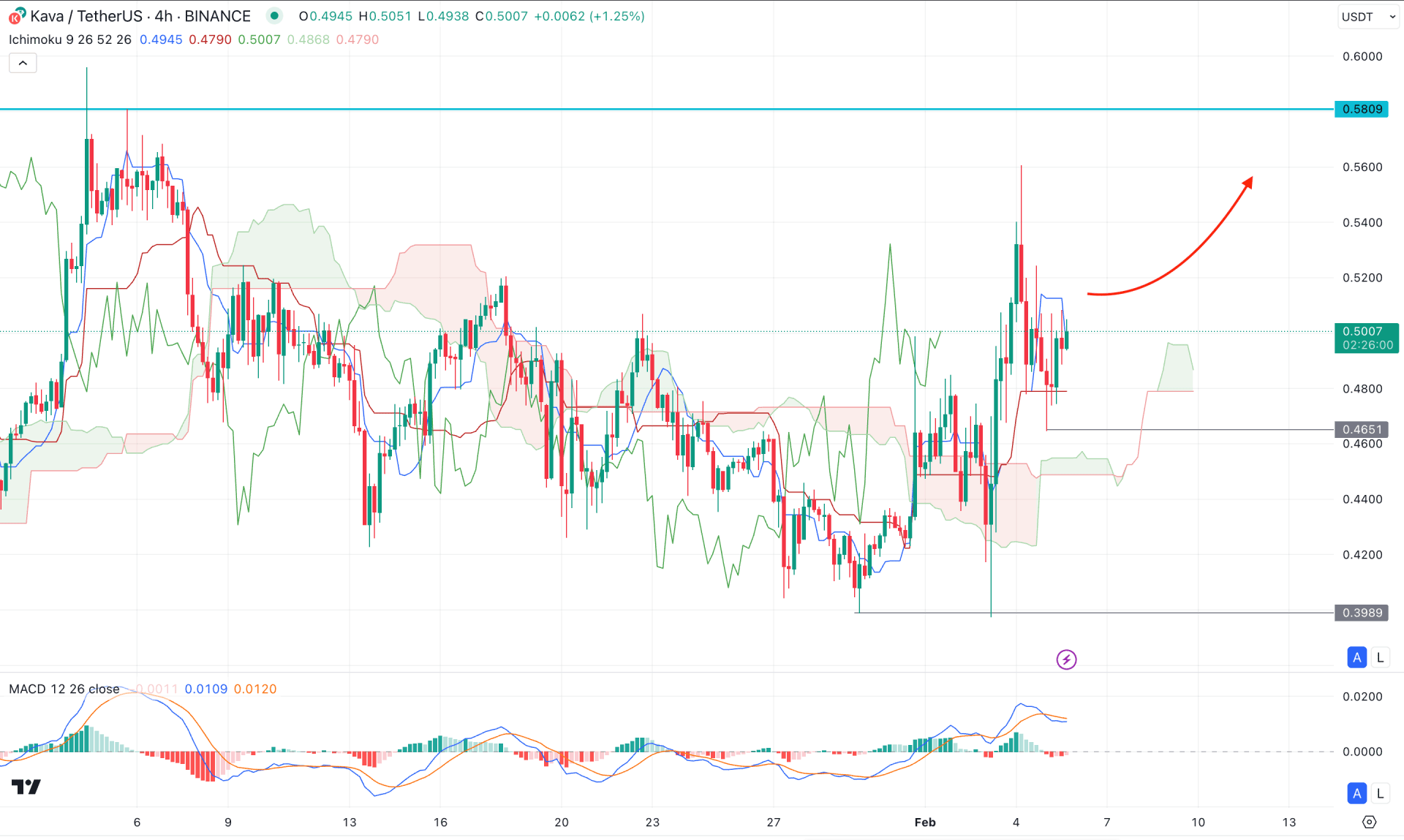Click Ichimoku value 0.4945 in legend
This screenshot has width=1404, height=840.
point(161,39)
